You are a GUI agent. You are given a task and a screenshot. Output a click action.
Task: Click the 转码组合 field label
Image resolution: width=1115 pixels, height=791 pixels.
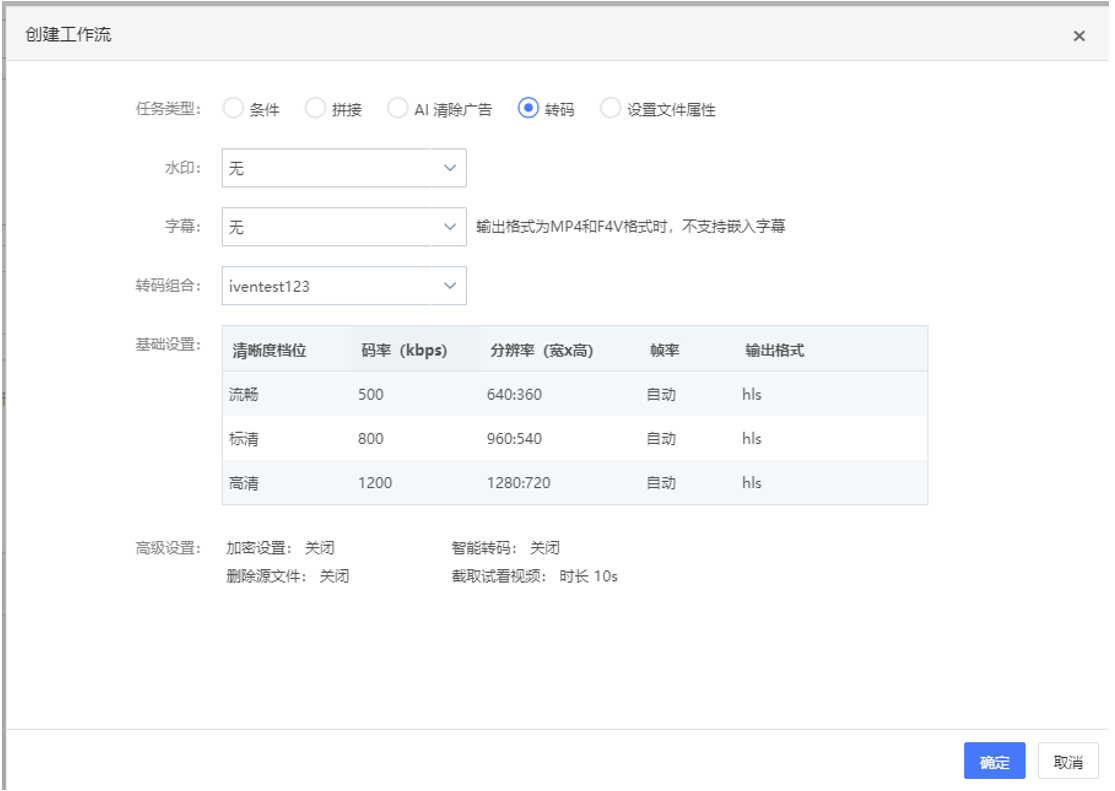[x=169, y=286]
